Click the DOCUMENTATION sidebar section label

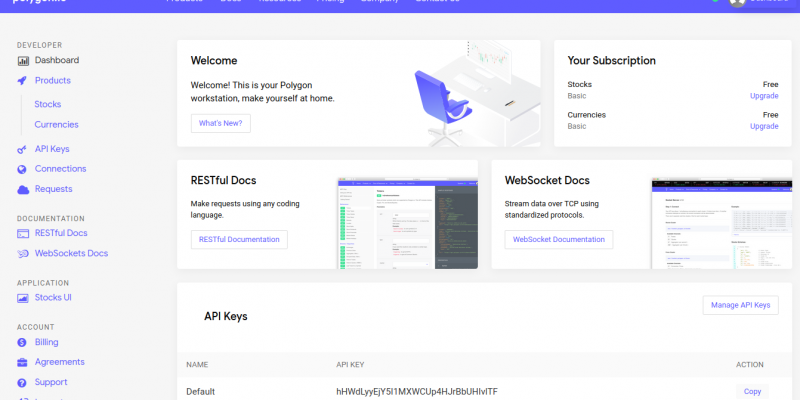[x=51, y=219]
